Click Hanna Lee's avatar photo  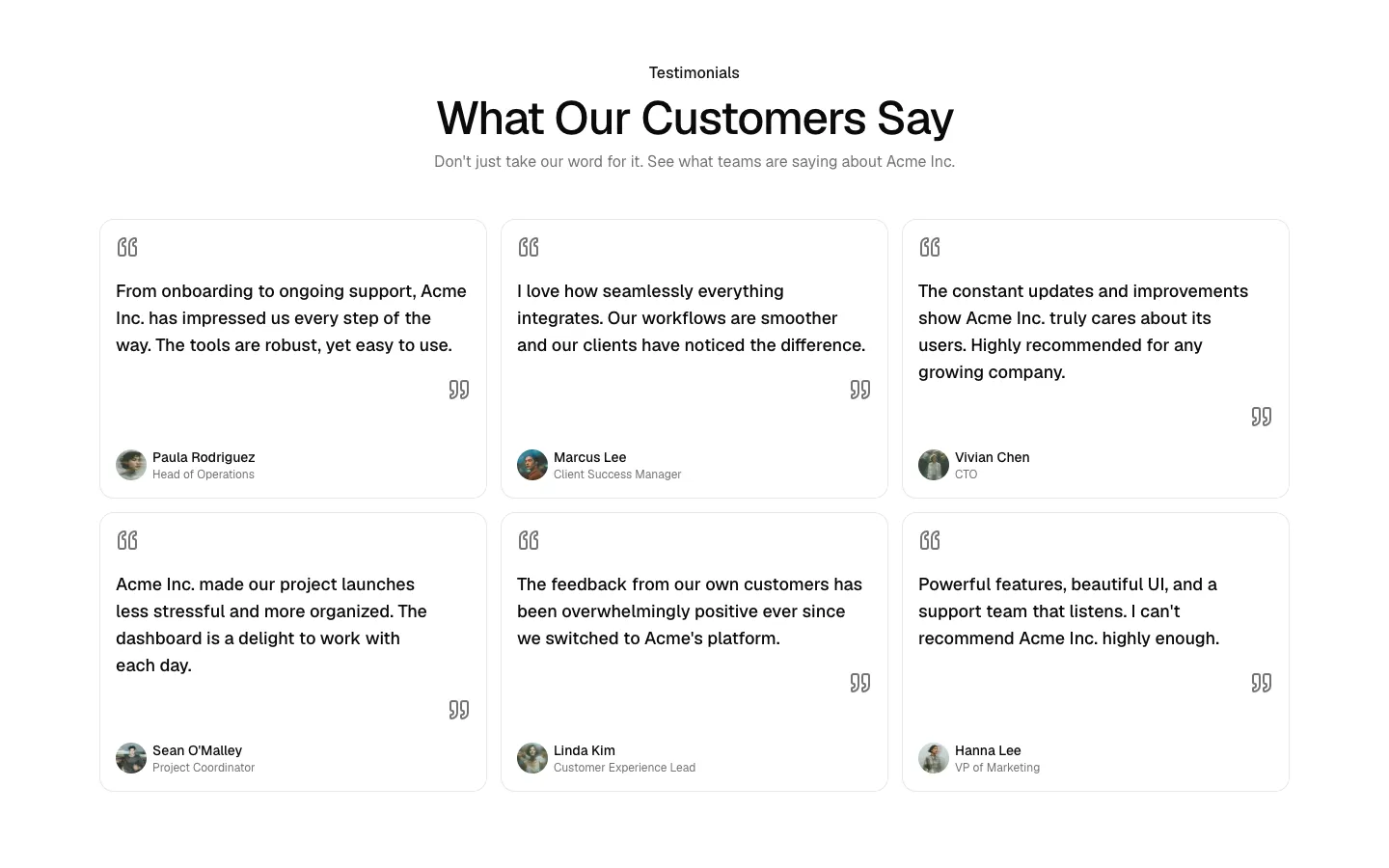coord(934,758)
